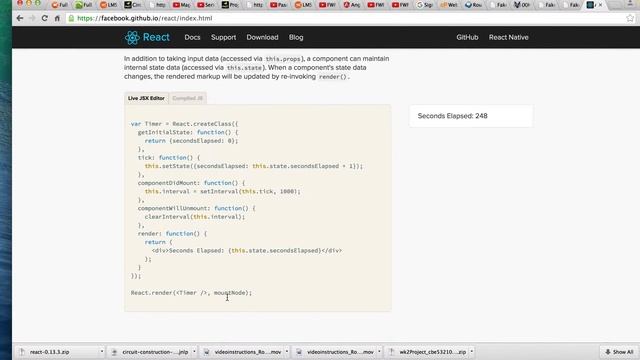Expand circuit-construction jnlp download options arrow
Image resolution: width=640 pixels, height=360 pixels.
coord(194,352)
